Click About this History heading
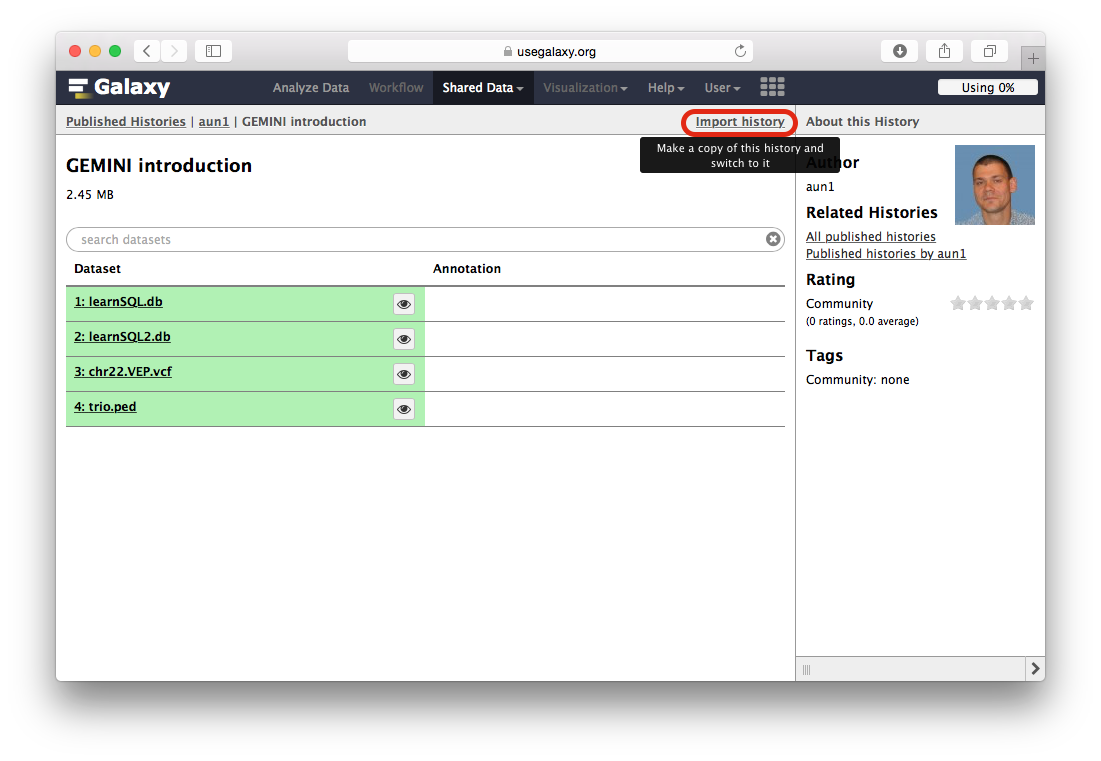 tap(862, 121)
